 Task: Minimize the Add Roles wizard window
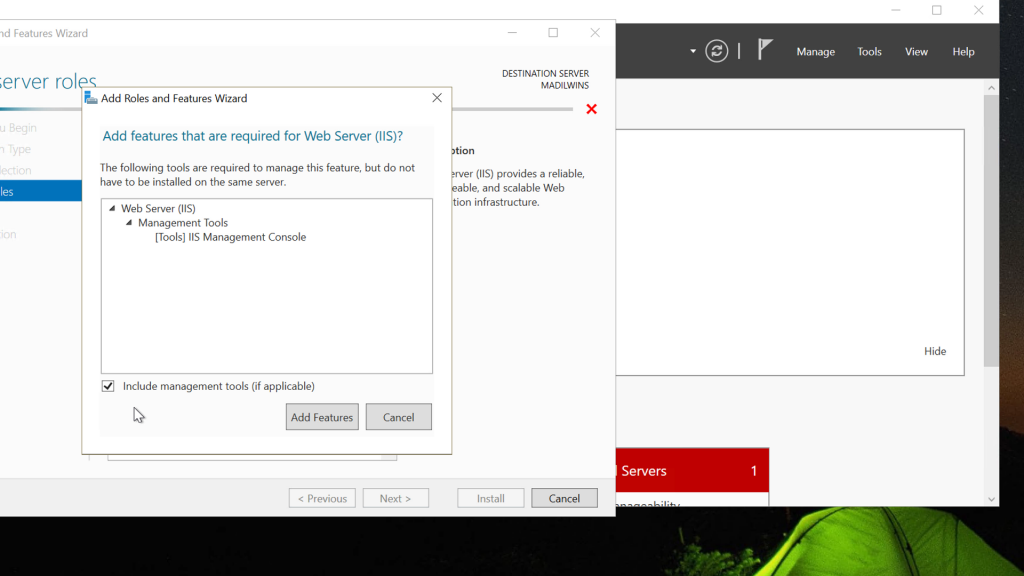(x=512, y=33)
